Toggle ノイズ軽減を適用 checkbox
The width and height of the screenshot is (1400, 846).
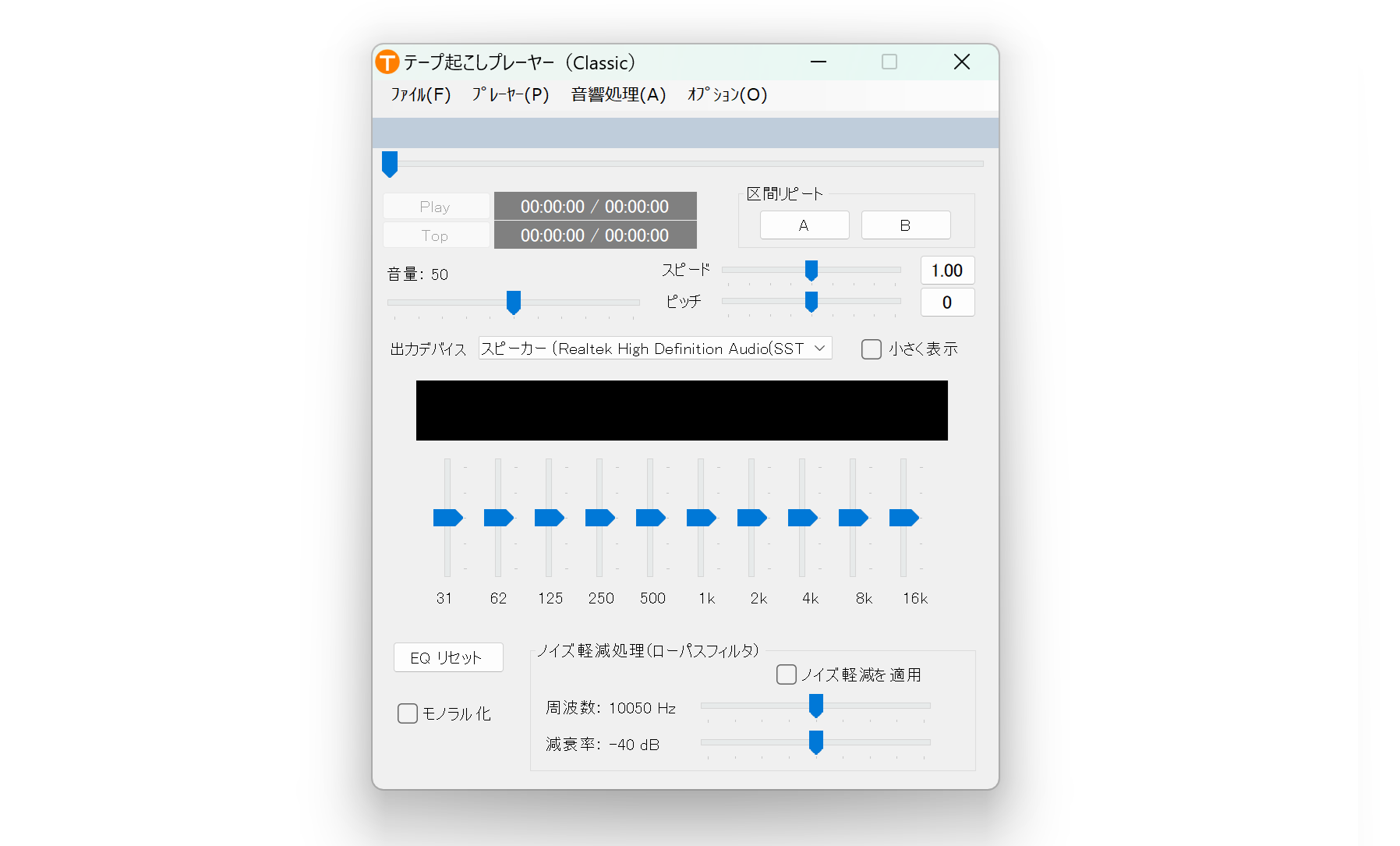click(x=787, y=674)
